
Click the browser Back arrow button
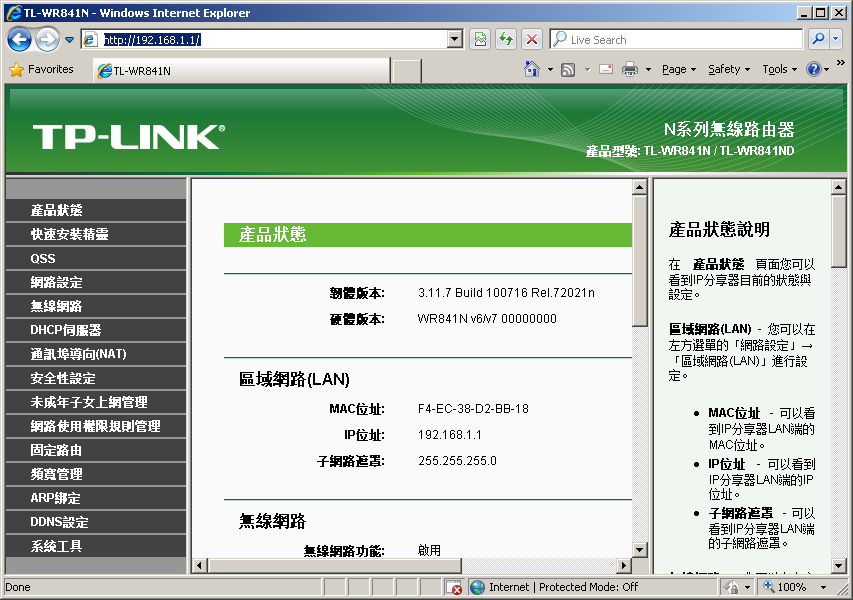[x=19, y=40]
